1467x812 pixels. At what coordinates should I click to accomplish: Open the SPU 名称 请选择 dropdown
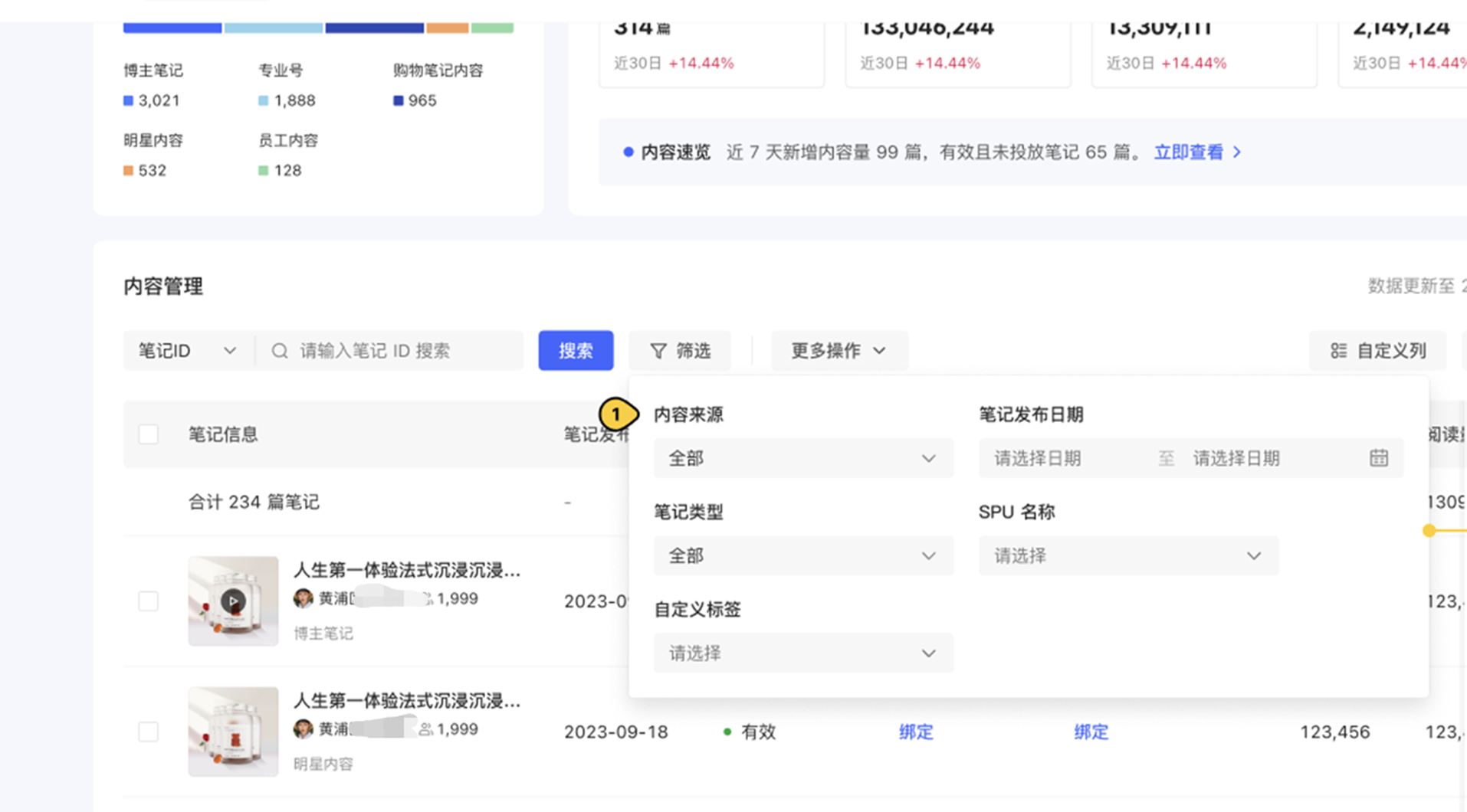pyautogui.click(x=1128, y=555)
